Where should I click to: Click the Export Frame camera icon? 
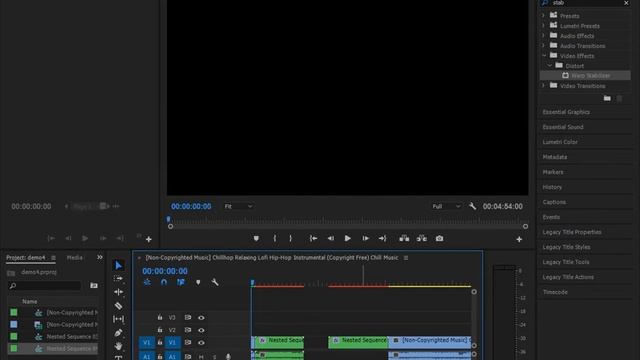point(439,238)
